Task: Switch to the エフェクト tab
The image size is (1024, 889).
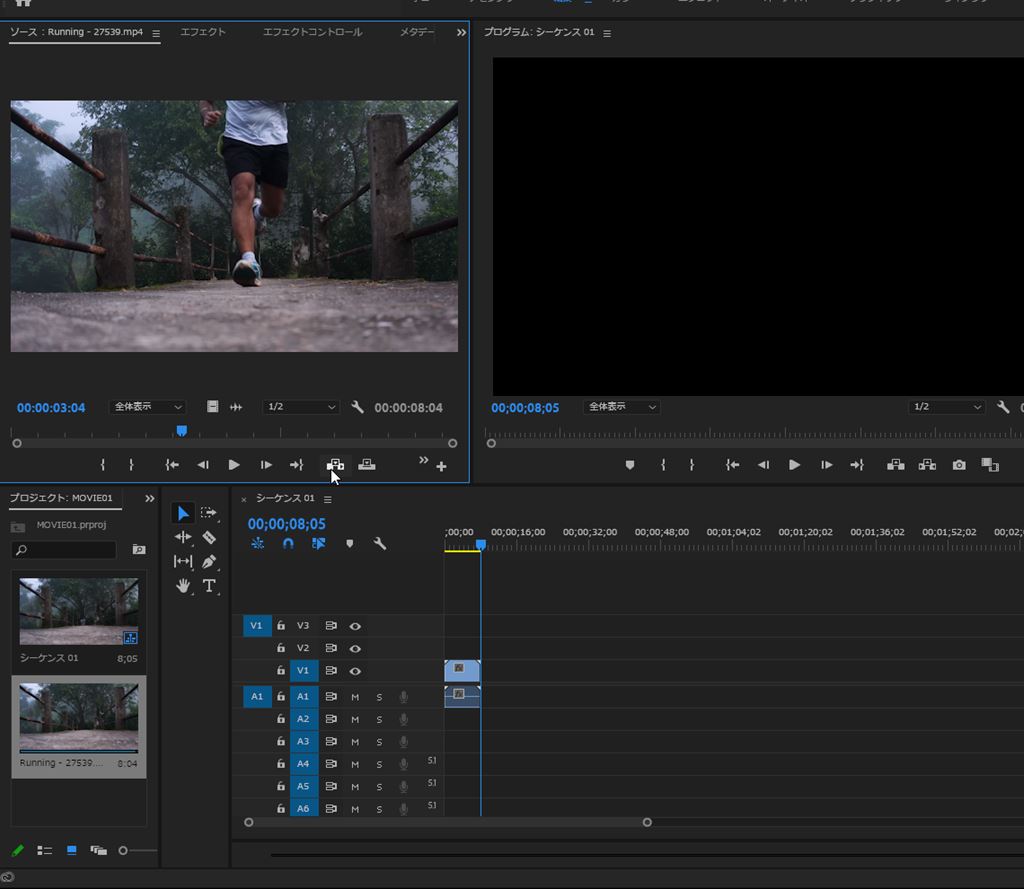Action: point(203,32)
